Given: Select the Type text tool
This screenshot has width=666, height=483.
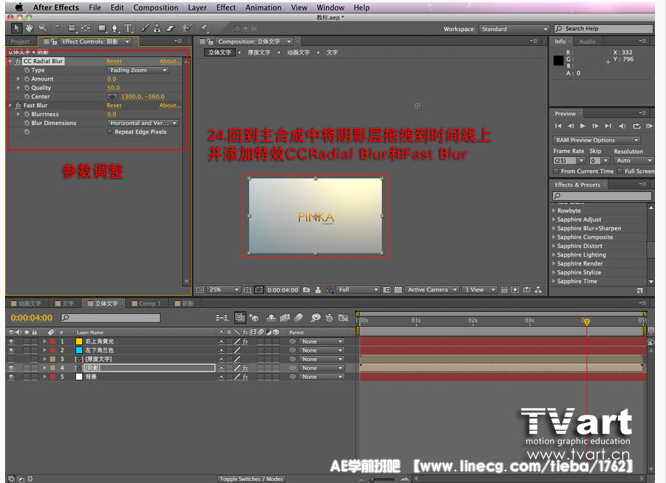Looking at the screenshot, I should point(128,28).
